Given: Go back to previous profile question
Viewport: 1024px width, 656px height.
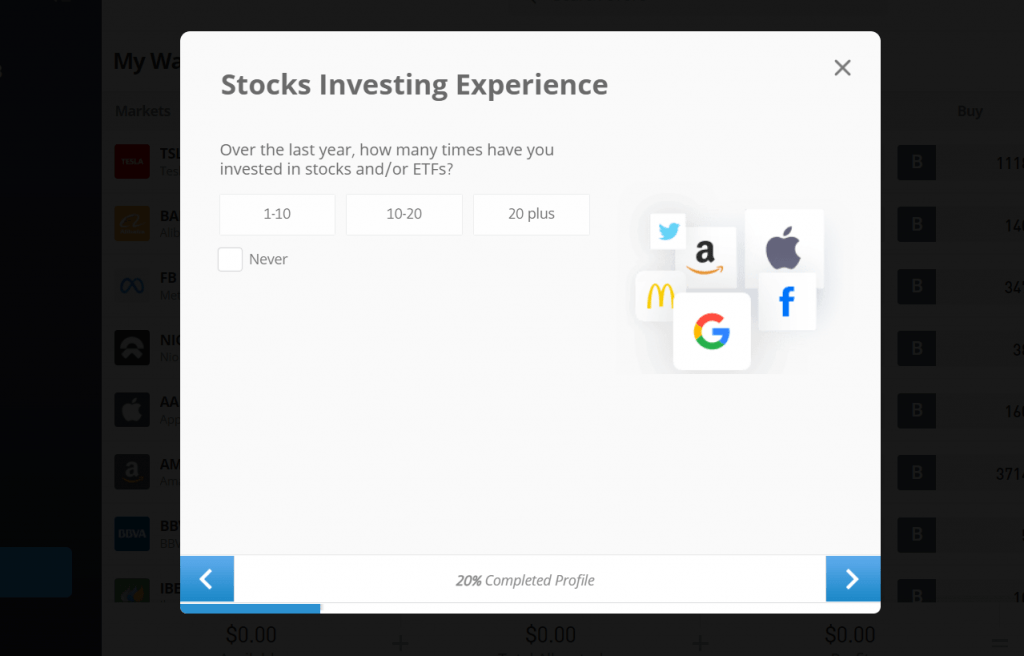Looking at the screenshot, I should [207, 579].
